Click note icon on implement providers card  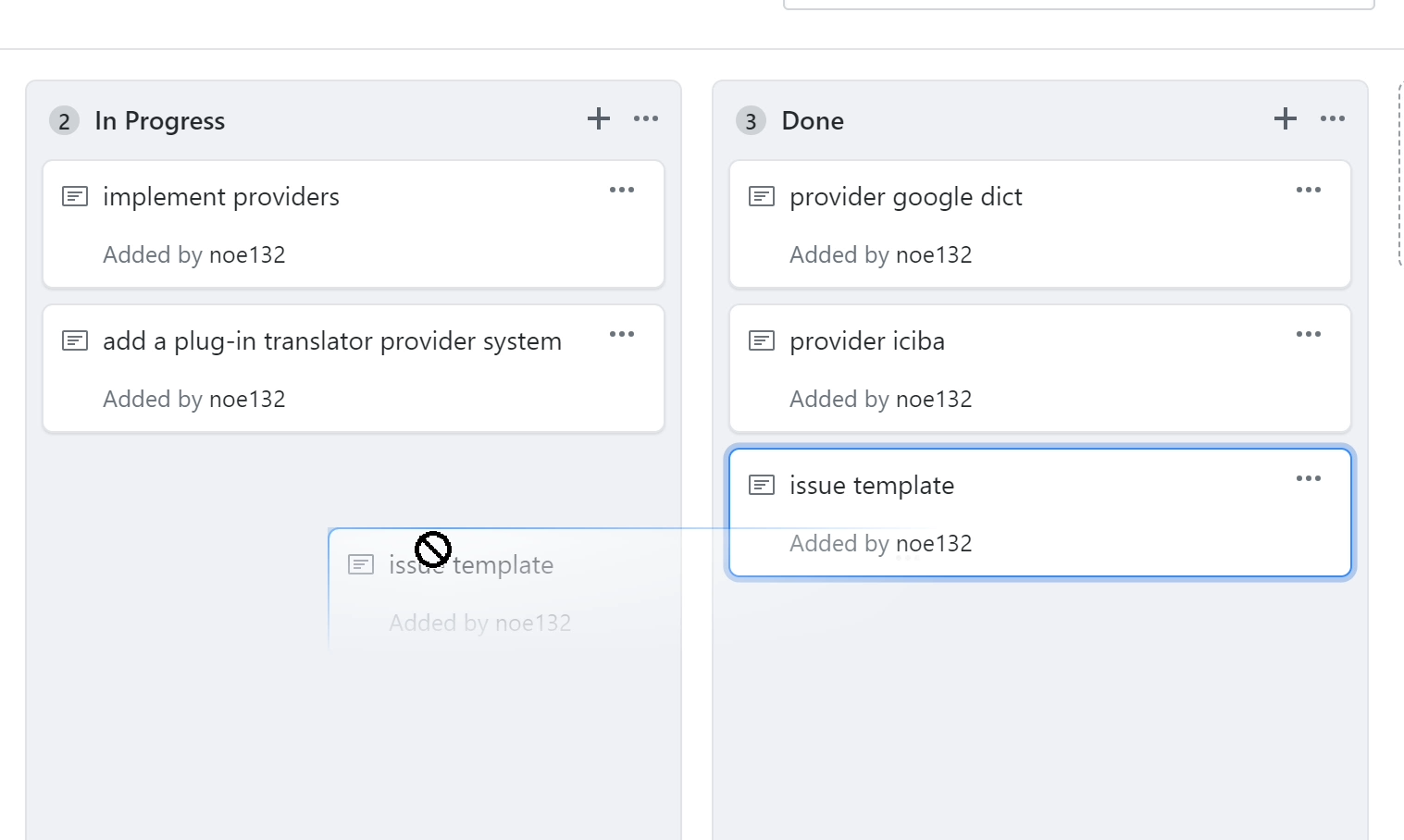click(75, 196)
